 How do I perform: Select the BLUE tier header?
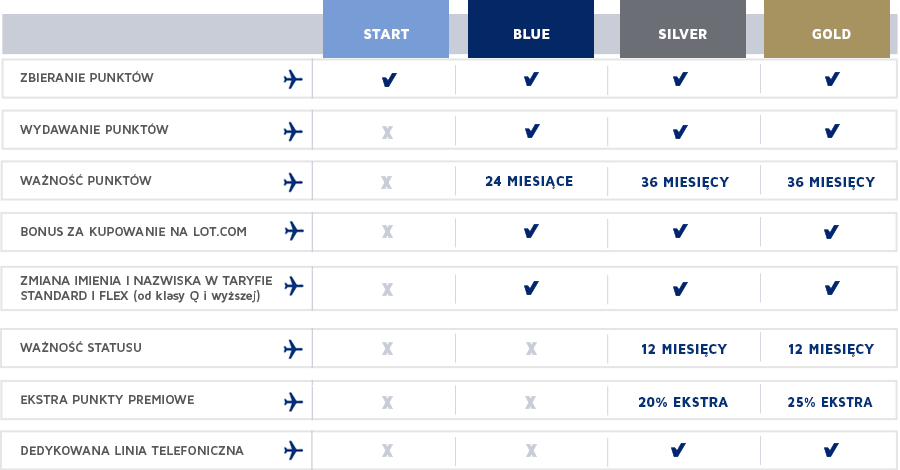531,29
